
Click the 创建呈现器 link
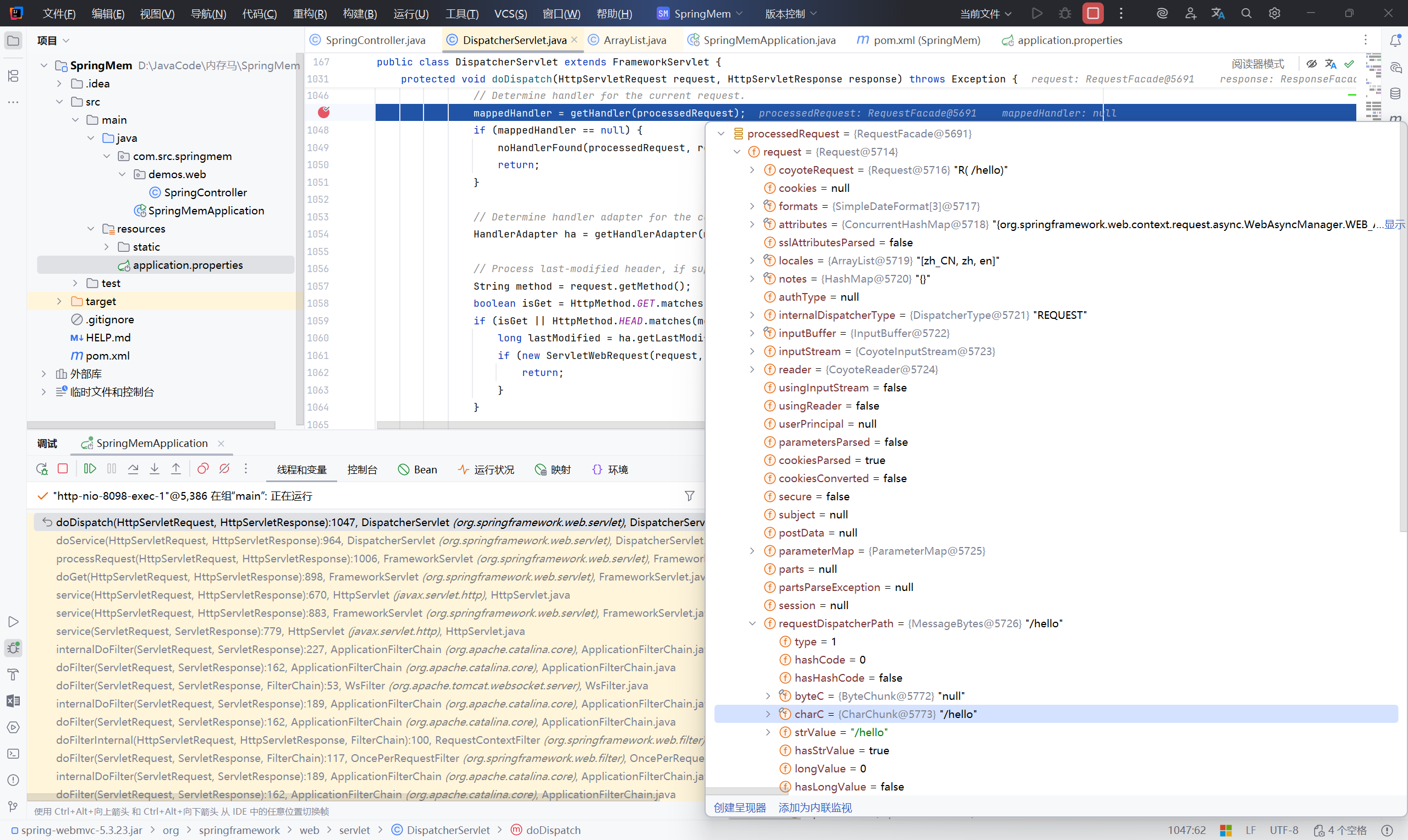pos(739,807)
